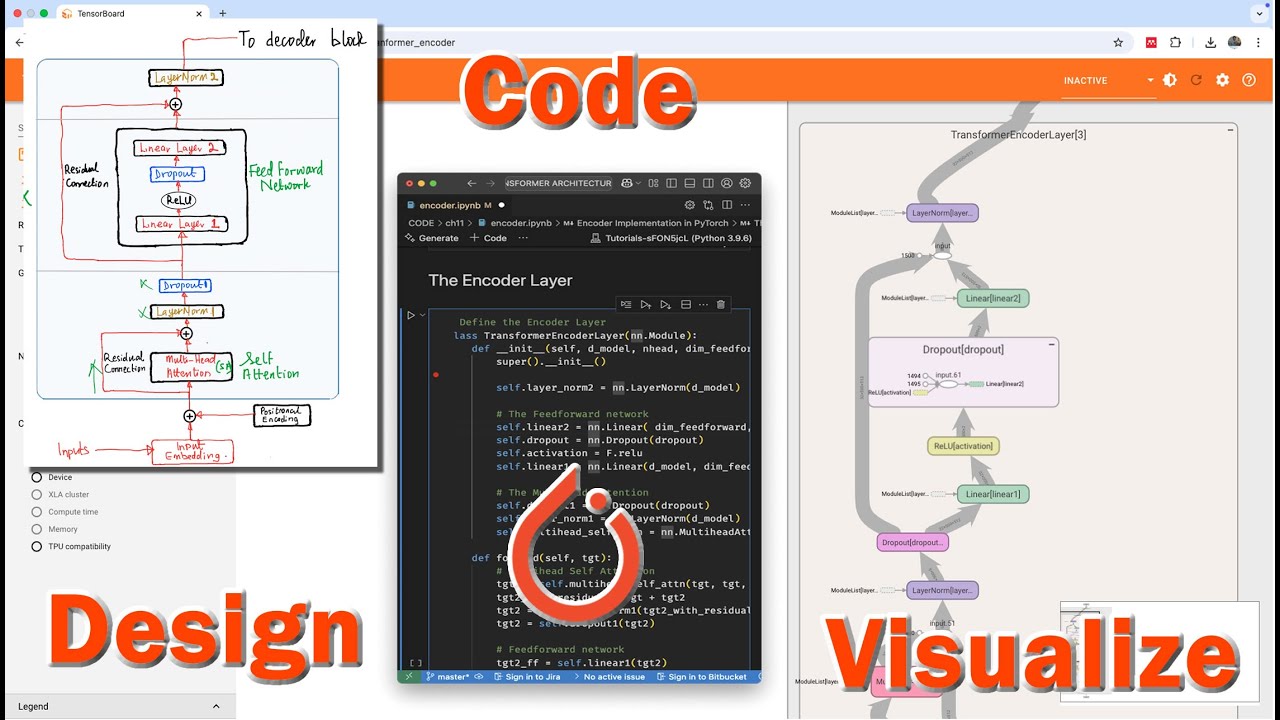This screenshot has width=1280, height=720.
Task: Open notebook diff icon in editor actions
Action: click(x=708, y=205)
